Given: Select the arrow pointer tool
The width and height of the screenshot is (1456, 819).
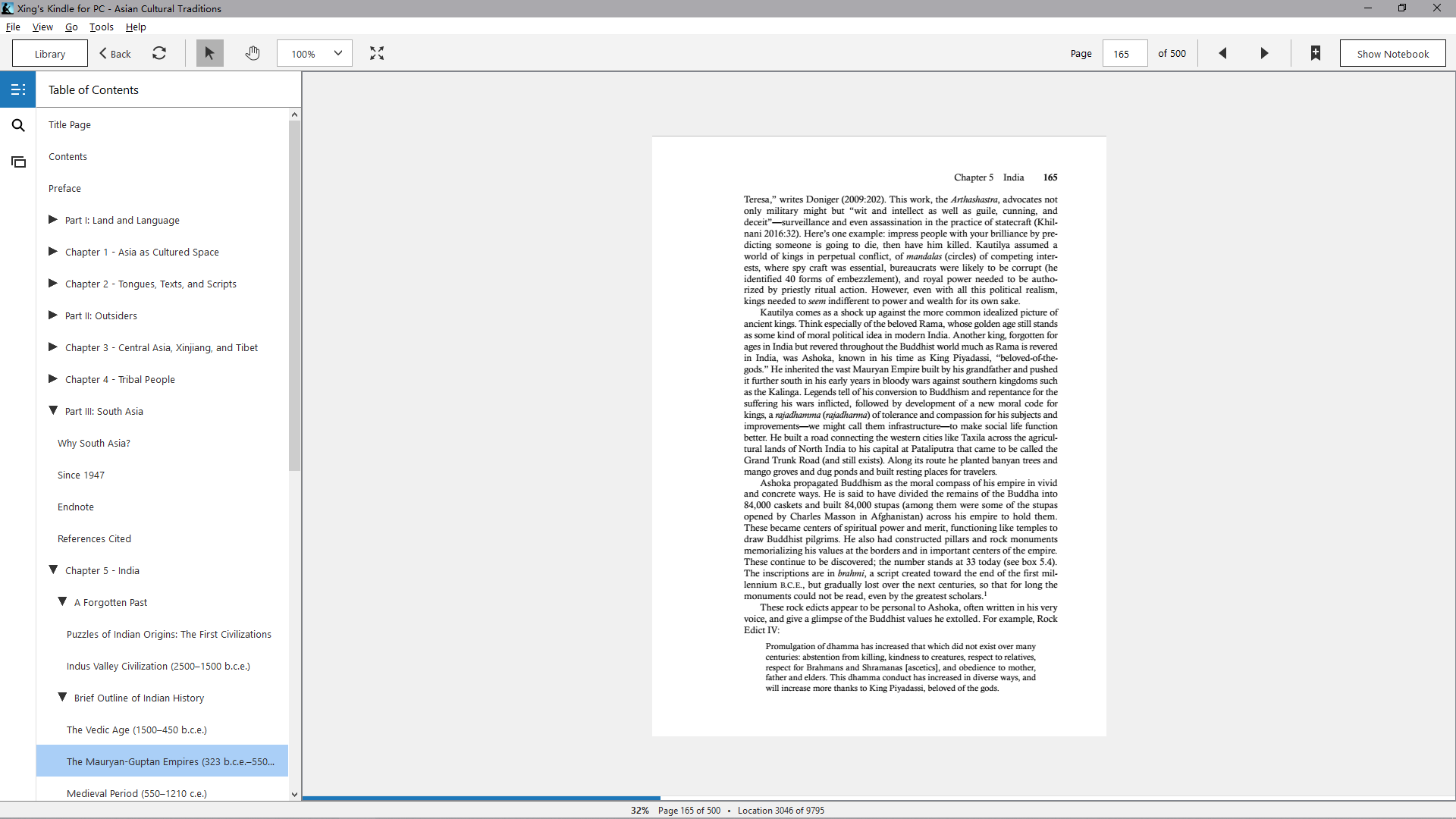Looking at the screenshot, I should pos(209,53).
